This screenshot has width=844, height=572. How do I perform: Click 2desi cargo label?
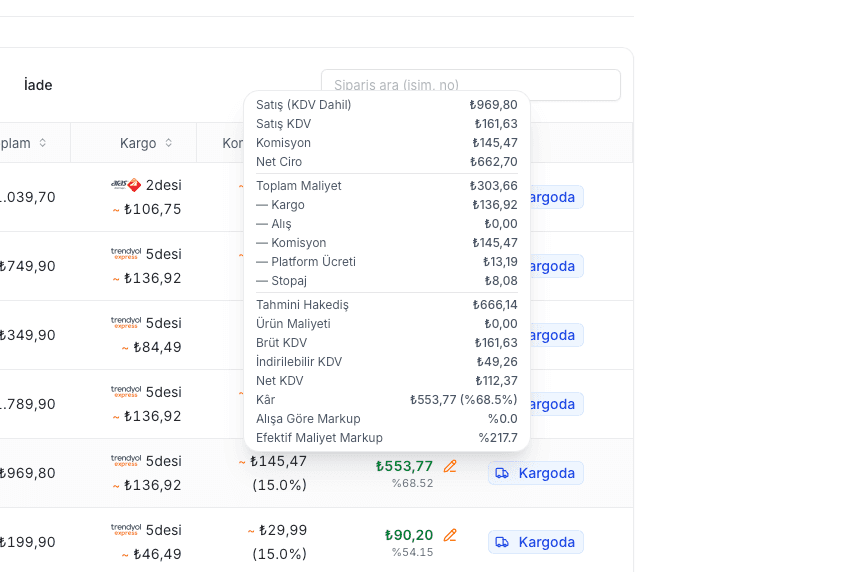pos(164,185)
